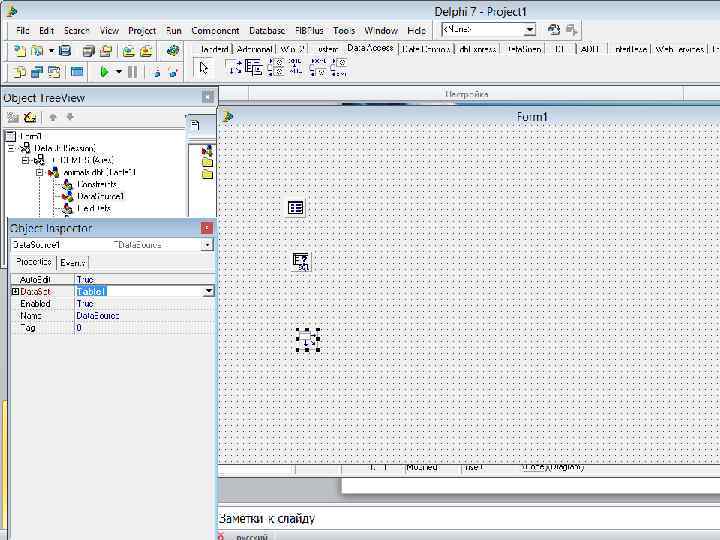Select Constraints node in Object TreeView
This screenshot has height=540, width=720.
[97, 184]
